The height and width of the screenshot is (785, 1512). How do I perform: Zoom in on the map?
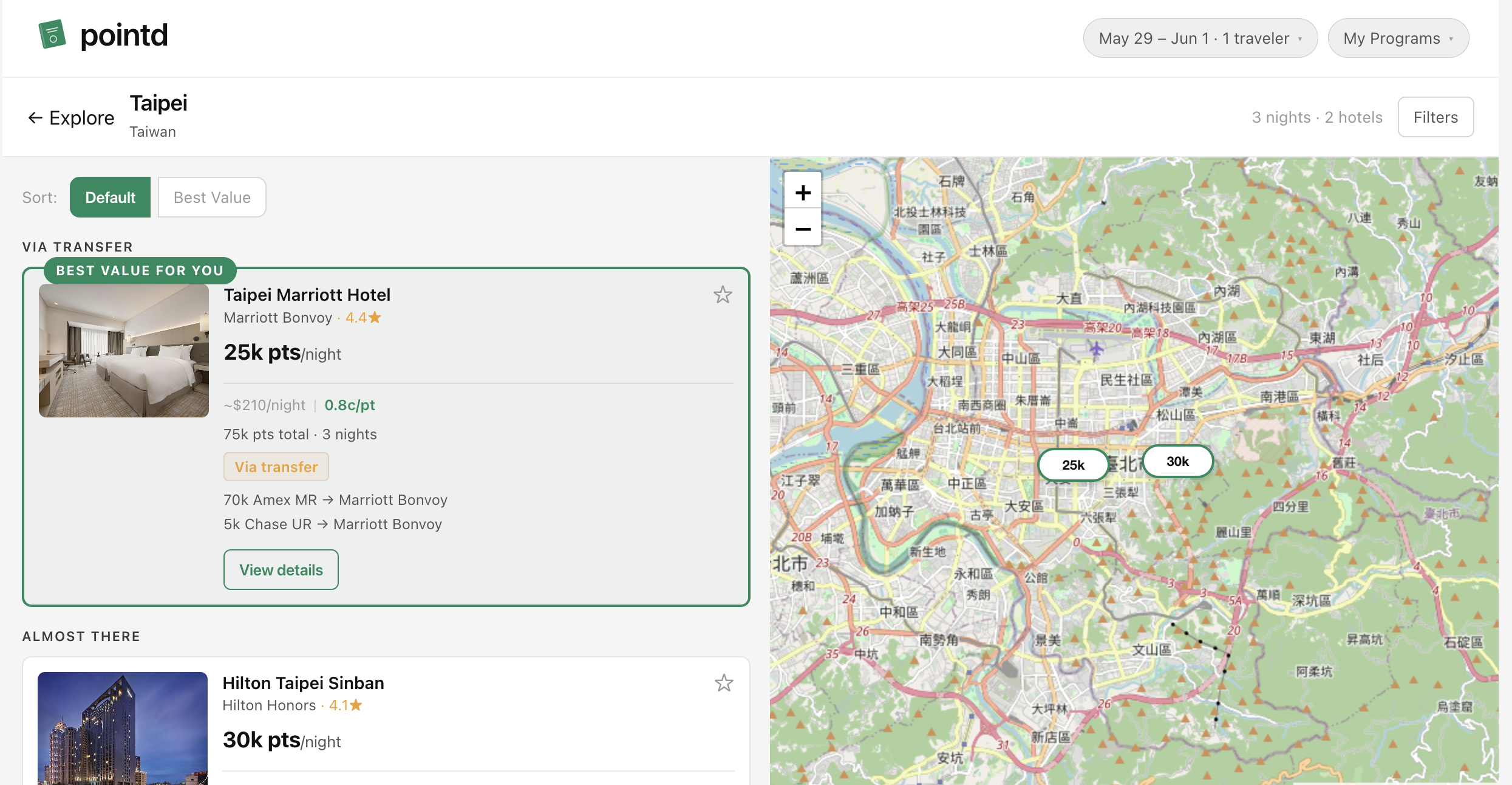tap(803, 193)
